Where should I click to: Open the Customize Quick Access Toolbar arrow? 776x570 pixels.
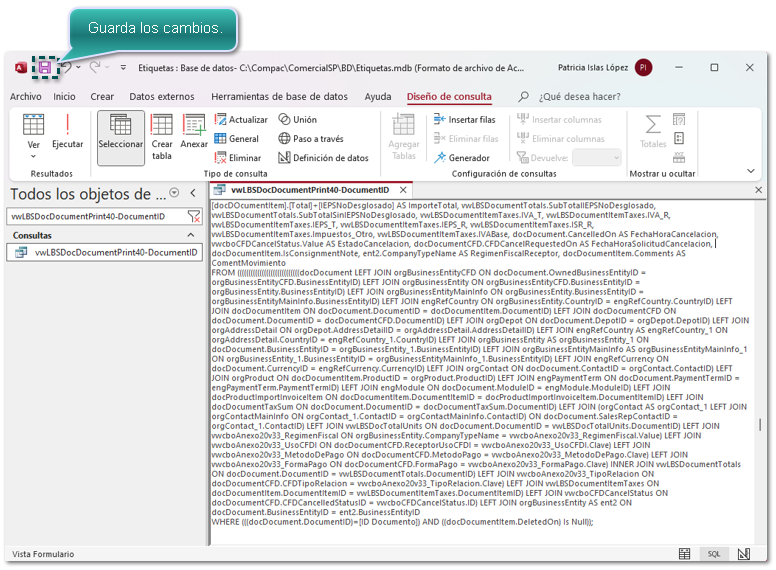tap(123, 67)
